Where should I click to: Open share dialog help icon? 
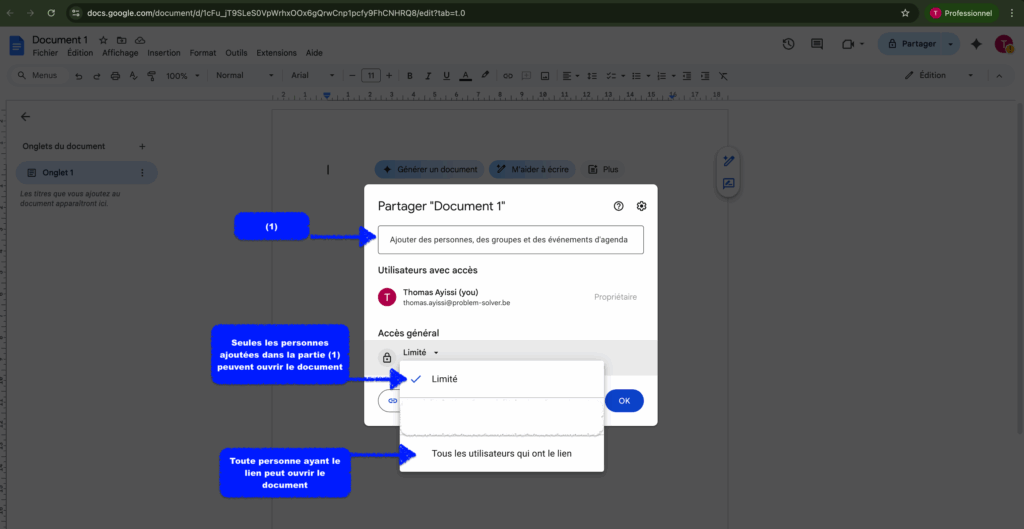[x=618, y=206]
